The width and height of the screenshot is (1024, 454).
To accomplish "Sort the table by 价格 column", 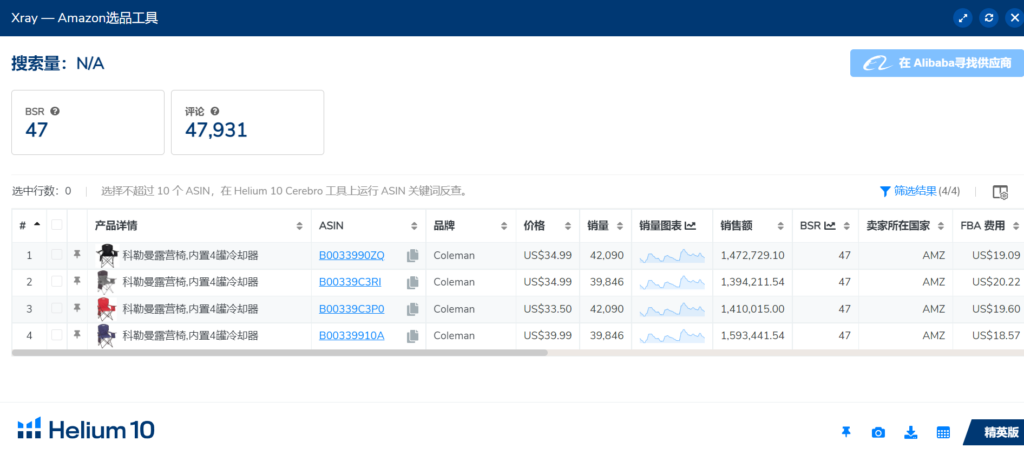I will tap(546, 225).
